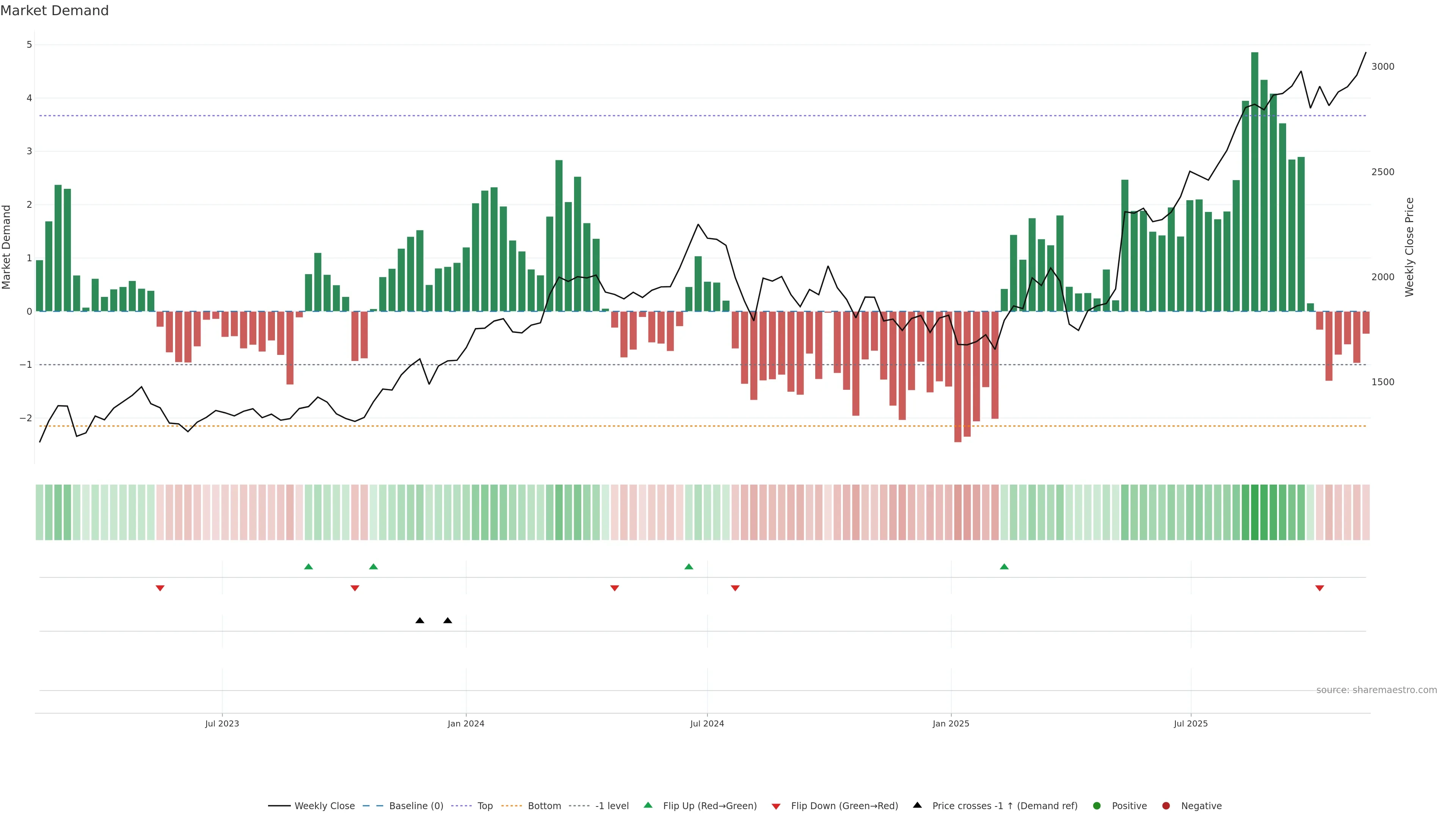This screenshot has height=819, width=1456.
Task: Click the Positive green circle legend icon
Action: tap(1097, 806)
